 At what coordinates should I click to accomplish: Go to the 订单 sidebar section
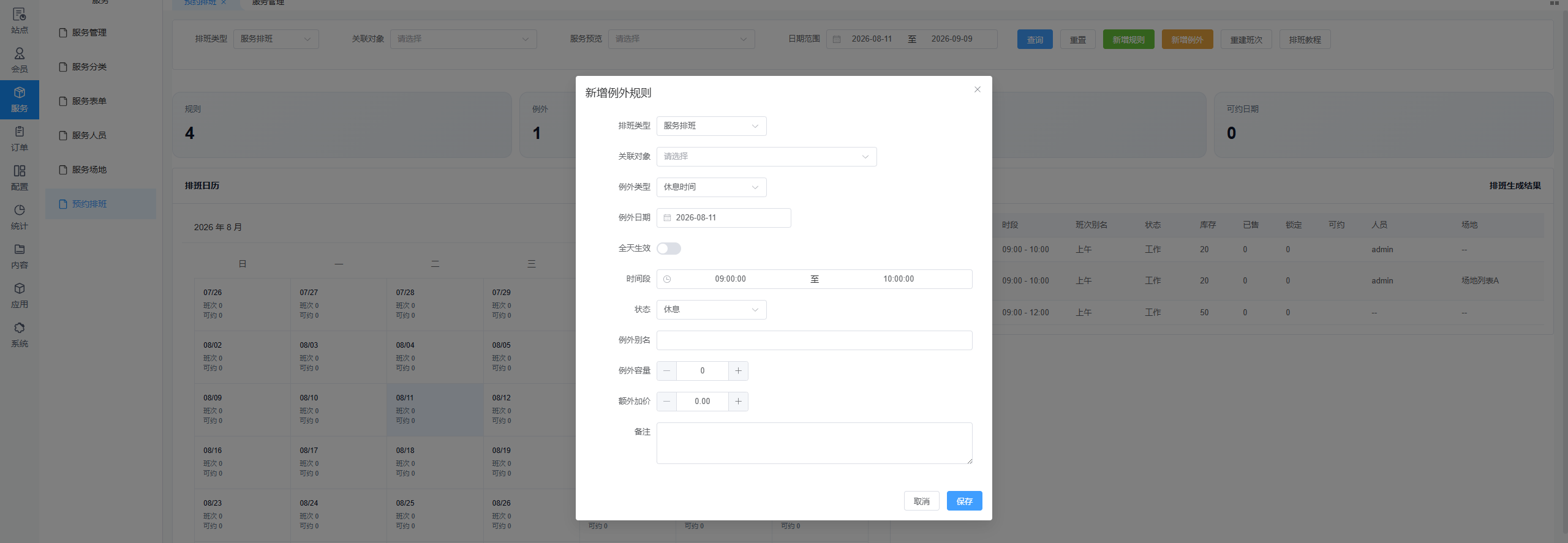coord(20,139)
